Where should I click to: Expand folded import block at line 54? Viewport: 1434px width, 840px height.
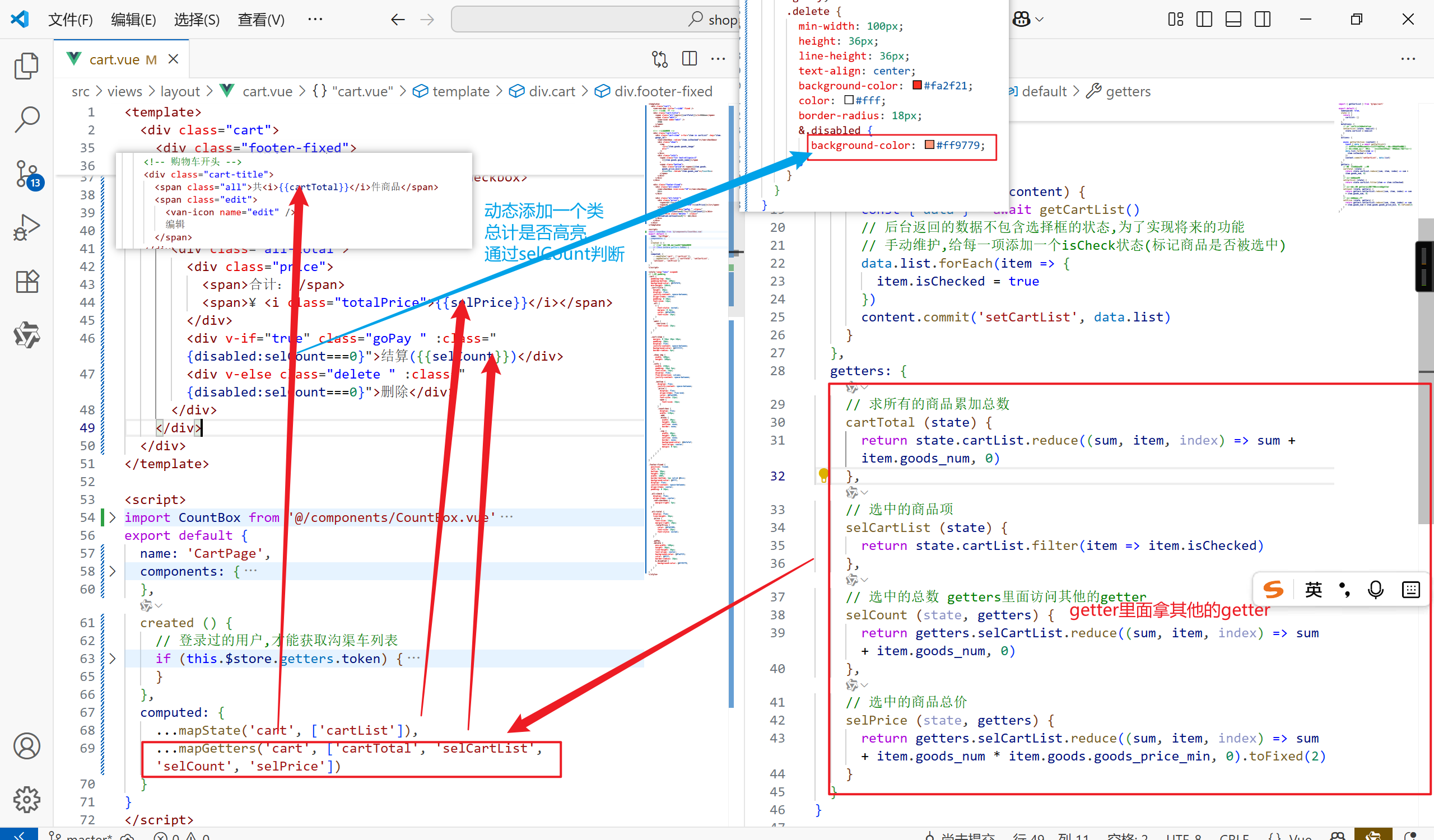[113, 517]
